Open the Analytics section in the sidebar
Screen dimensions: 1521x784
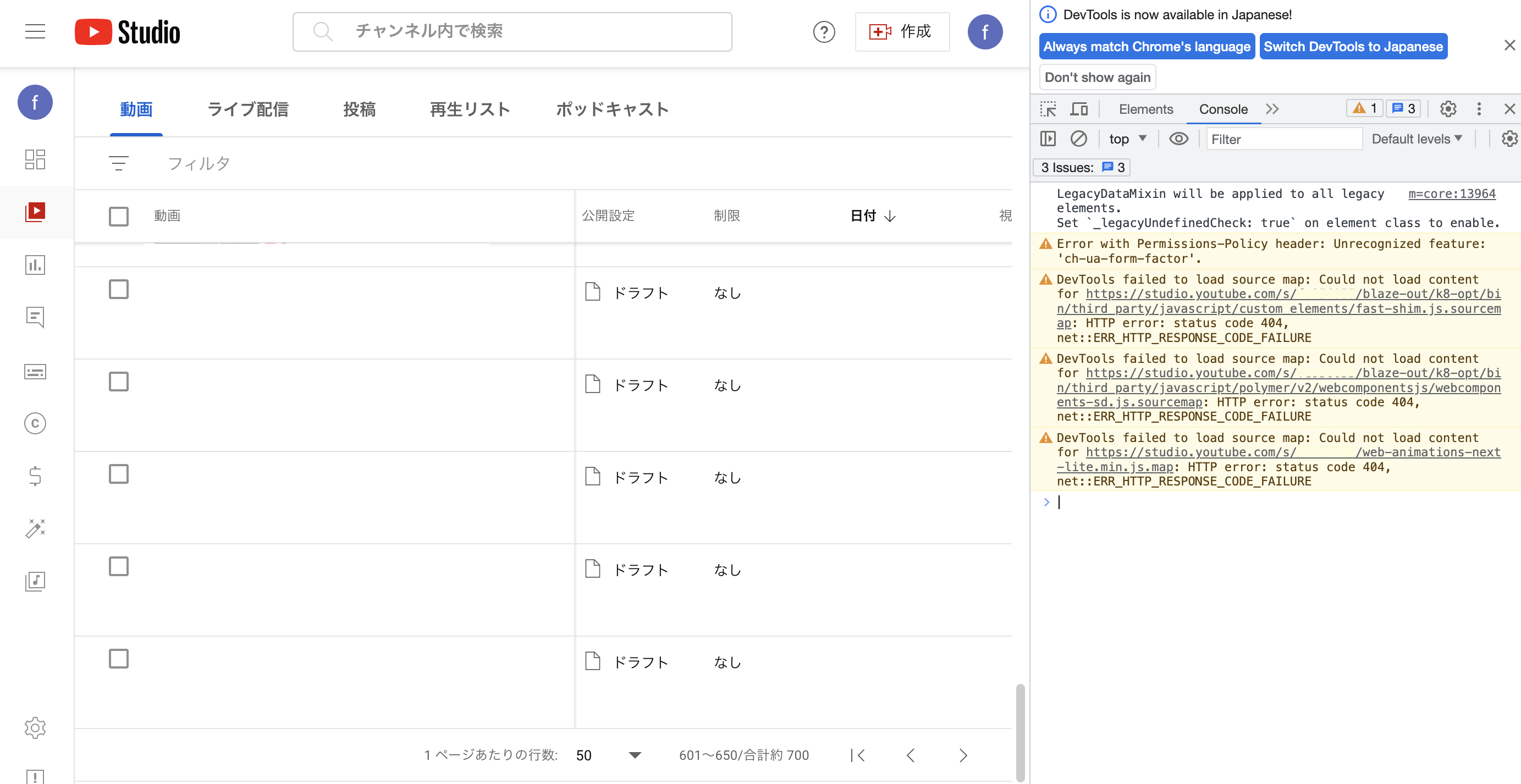pyautogui.click(x=35, y=265)
